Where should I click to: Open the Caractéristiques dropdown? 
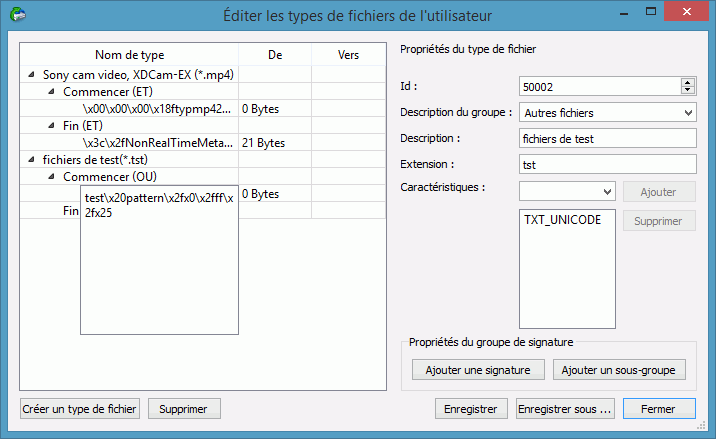(607, 191)
